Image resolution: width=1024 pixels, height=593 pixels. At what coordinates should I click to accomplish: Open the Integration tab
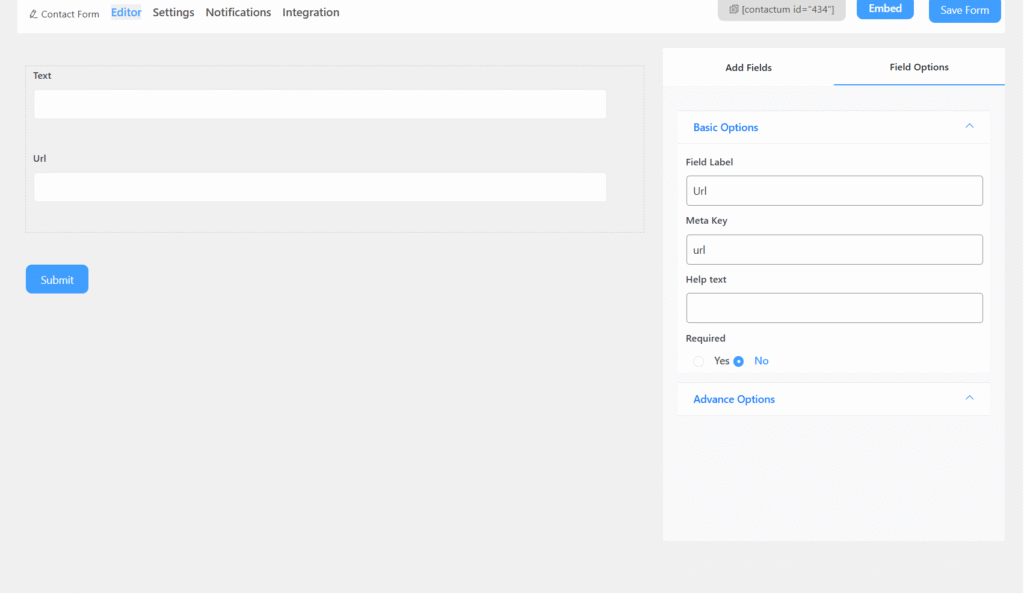tap(310, 13)
